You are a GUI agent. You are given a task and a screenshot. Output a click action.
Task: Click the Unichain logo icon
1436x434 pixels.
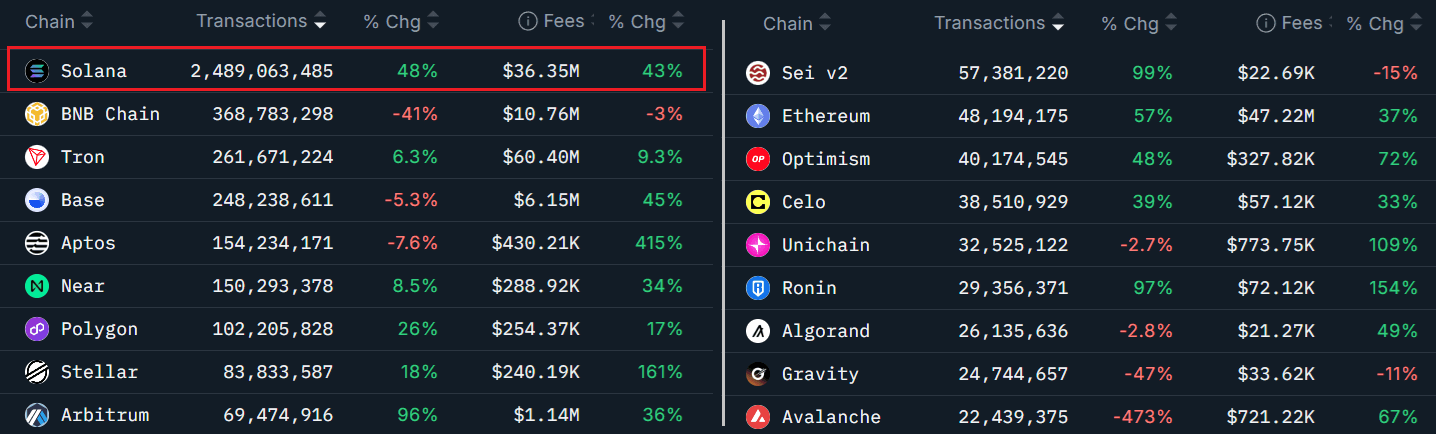click(758, 245)
